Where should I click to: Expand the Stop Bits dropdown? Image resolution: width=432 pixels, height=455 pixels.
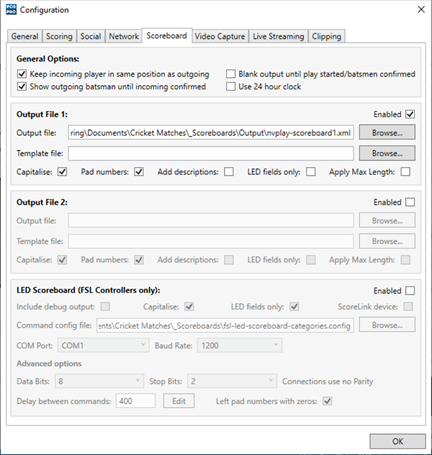point(232,381)
